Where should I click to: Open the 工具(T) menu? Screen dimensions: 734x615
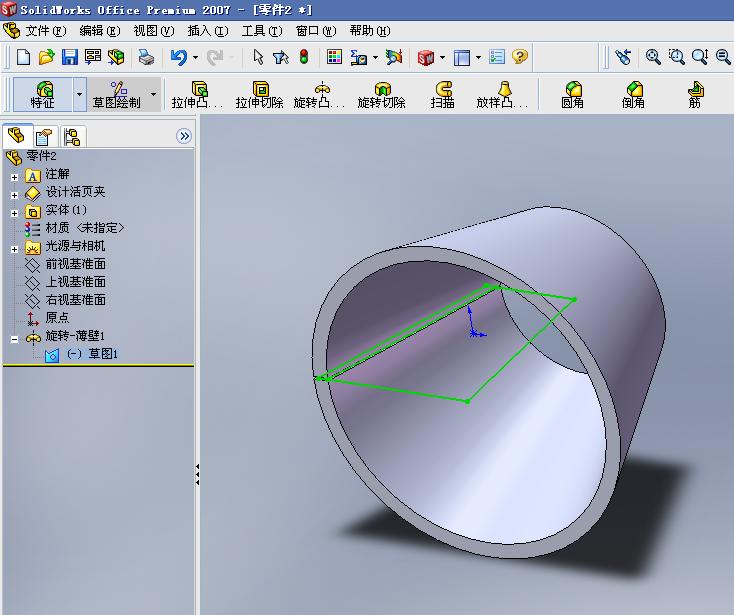click(x=262, y=31)
